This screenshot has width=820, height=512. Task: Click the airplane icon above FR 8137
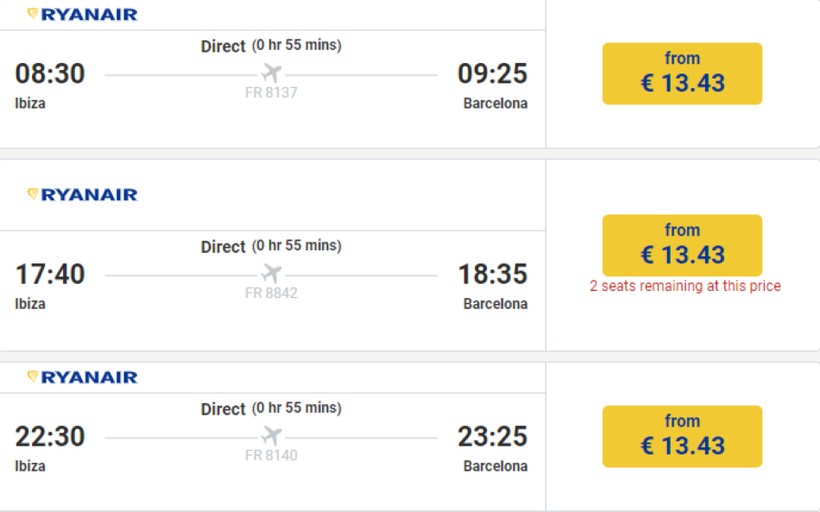point(271,74)
